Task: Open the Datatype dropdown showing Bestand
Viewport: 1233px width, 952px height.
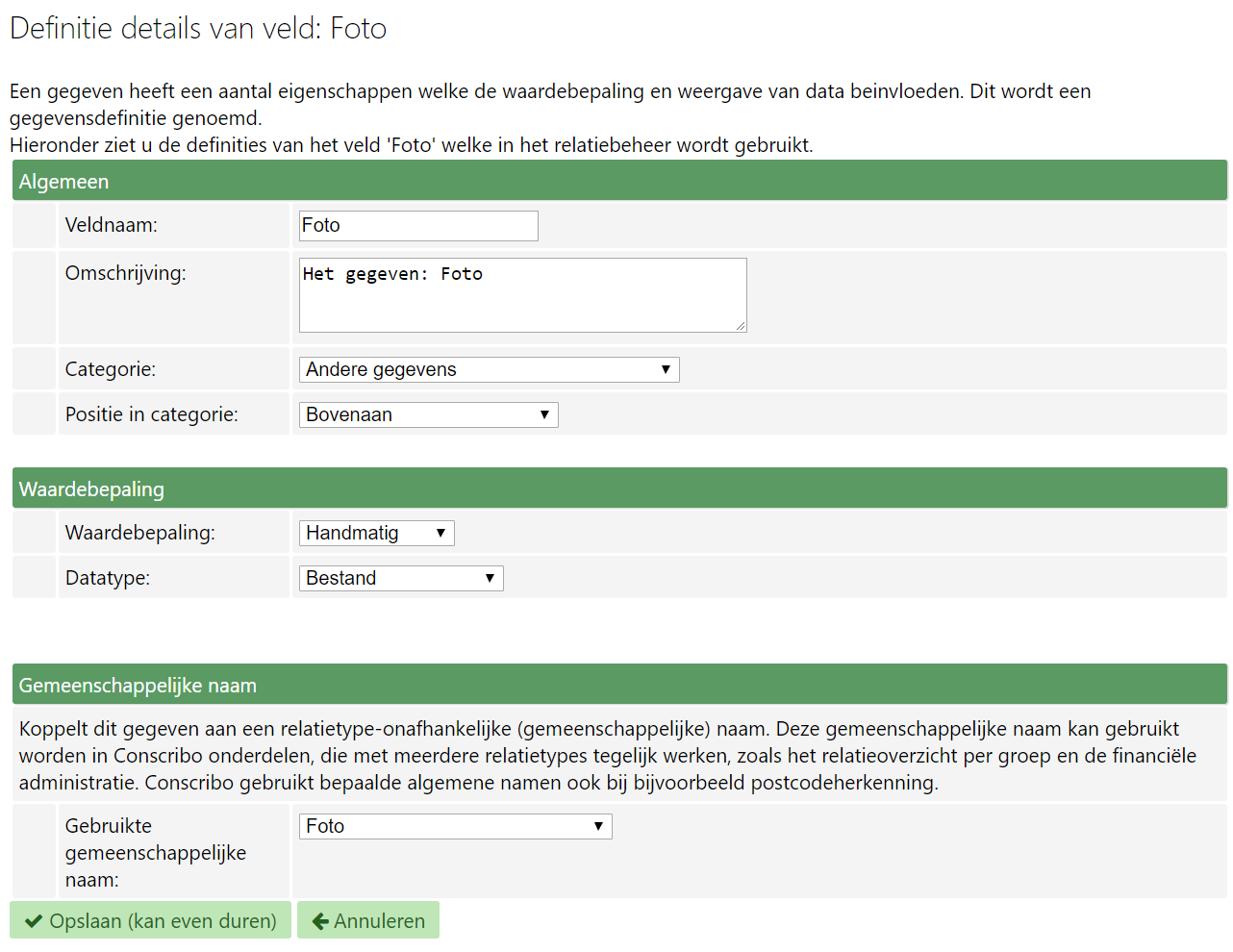Action: (x=401, y=578)
